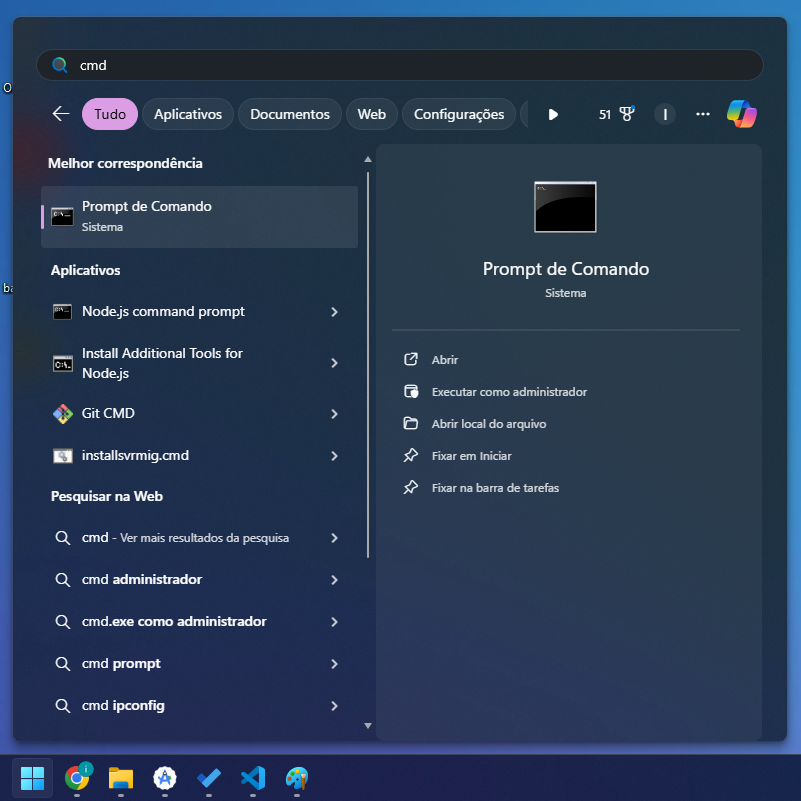Choose Fixar na barra de tarefas
801x801 pixels.
click(494, 488)
